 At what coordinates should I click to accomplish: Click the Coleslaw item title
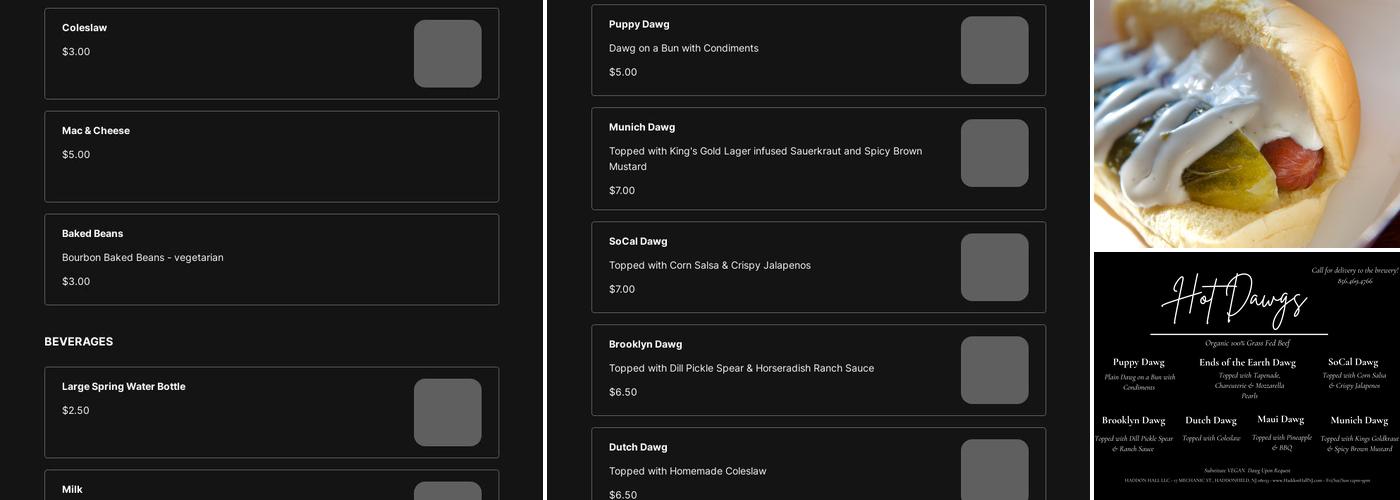pos(84,28)
